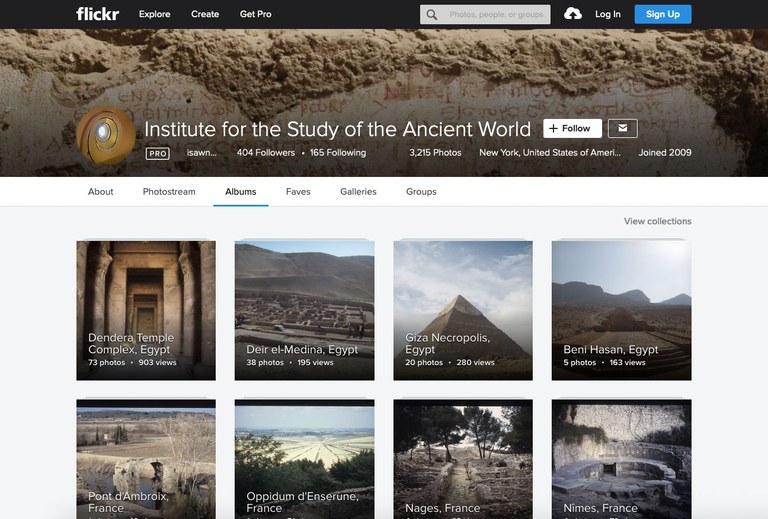Screen dimensions: 768x519
Task: Open the Log In link
Action: (607, 14)
